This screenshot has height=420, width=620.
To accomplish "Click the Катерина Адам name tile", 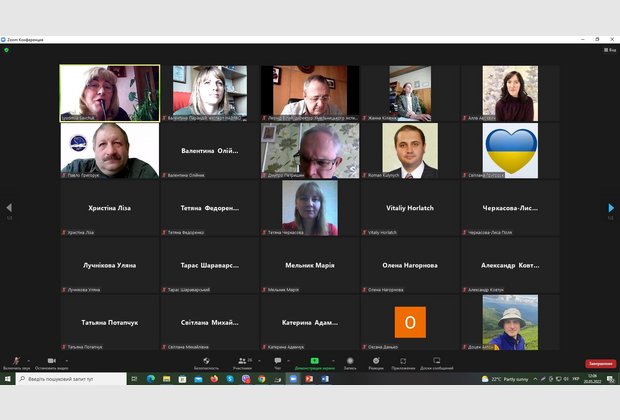I will coord(310,322).
